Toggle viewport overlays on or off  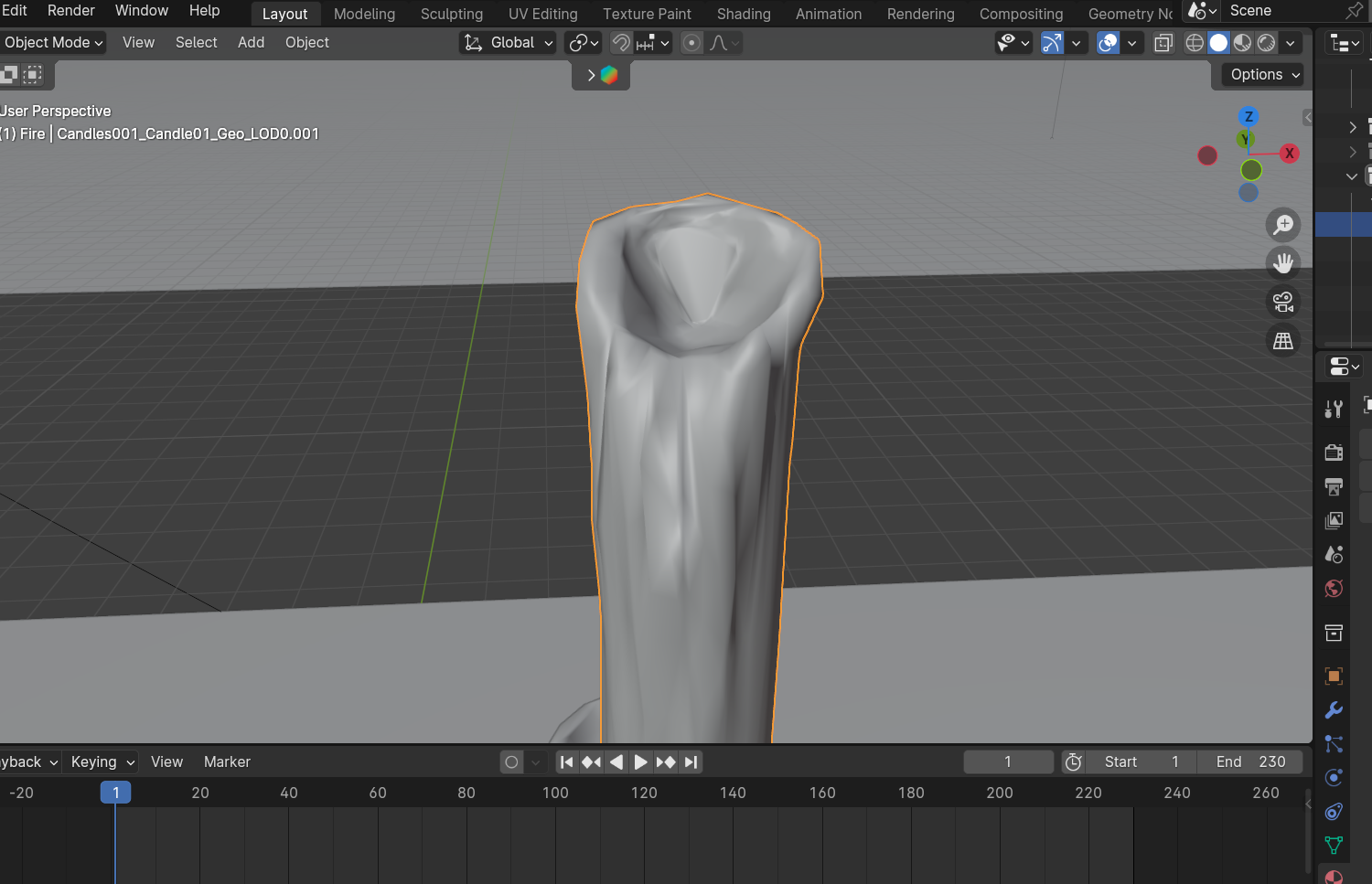[1108, 43]
